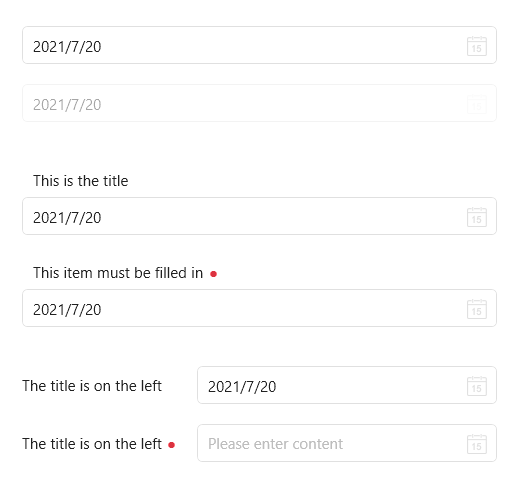Focus the date input below 'This is the title'
517x489 pixels.
[259, 216]
